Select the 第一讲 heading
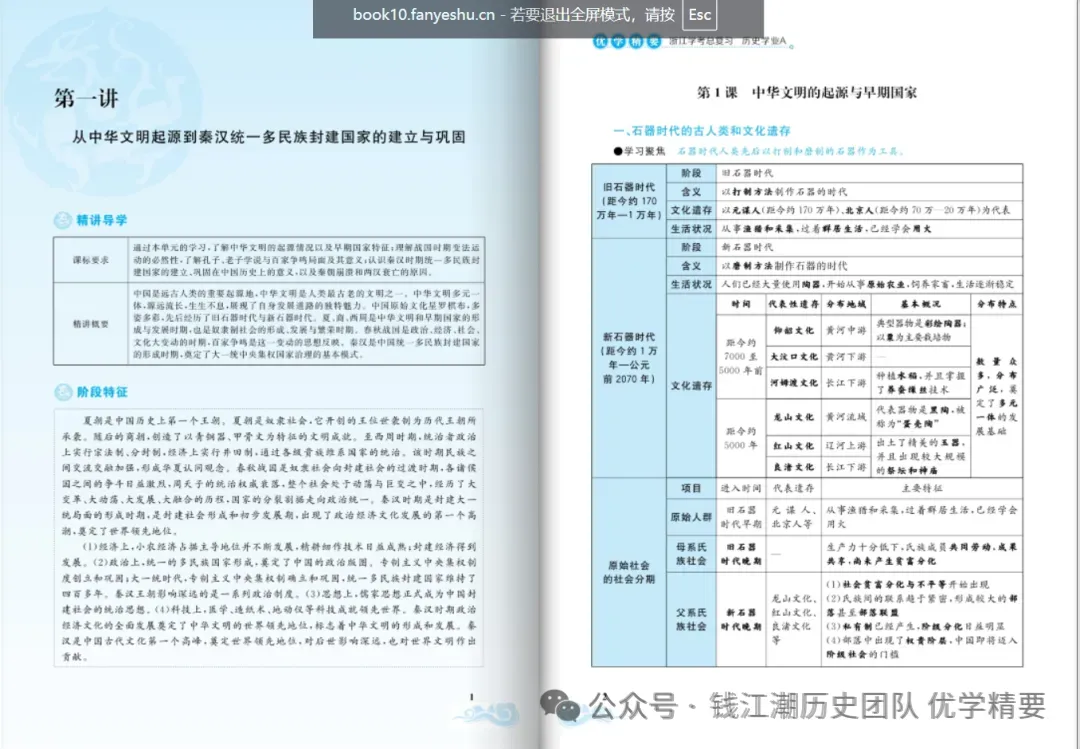This screenshot has width=1080, height=749. pos(86,99)
